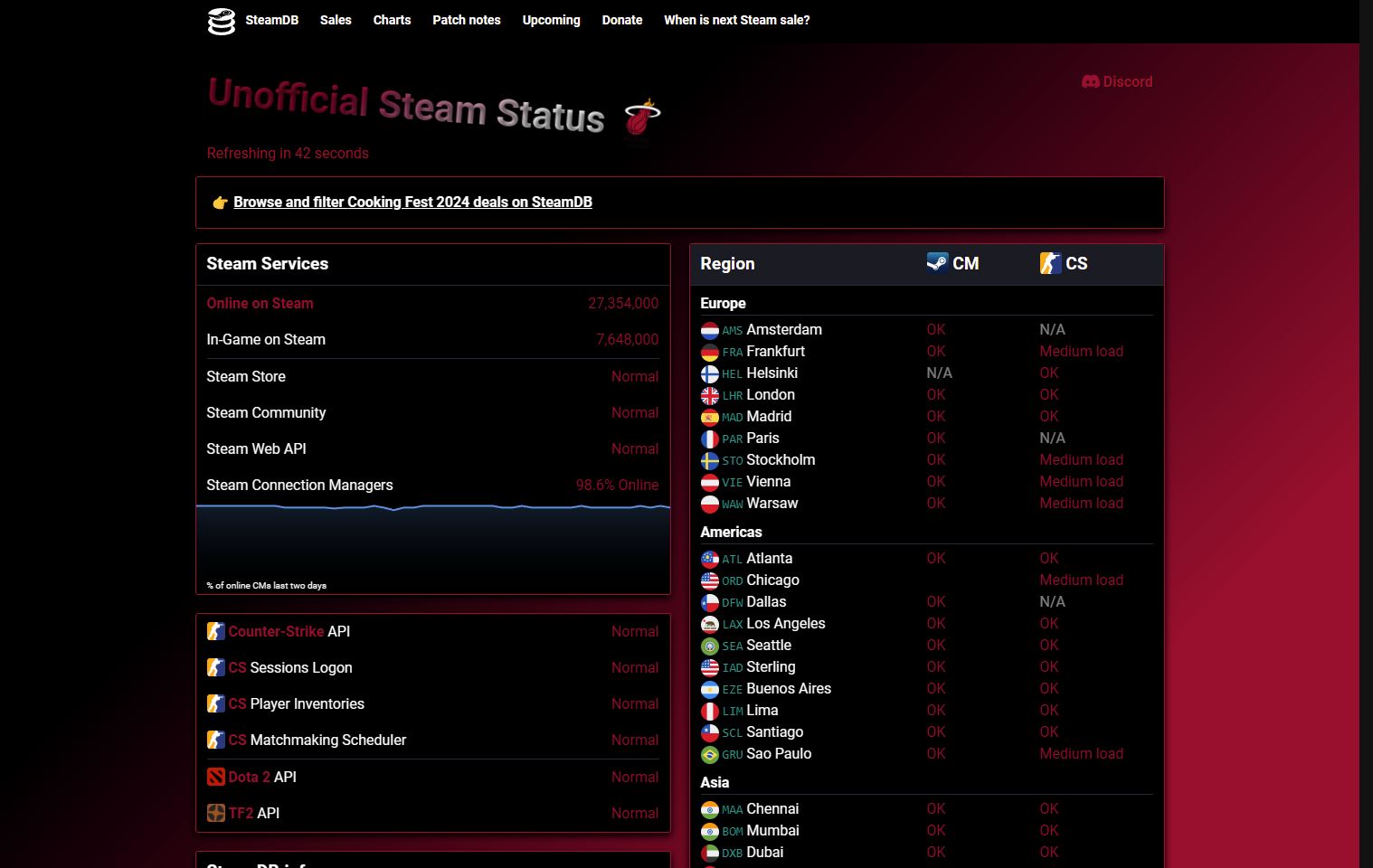The image size is (1373, 868).
Task: Click the pointing hand emoji in banner
Action: click(220, 203)
